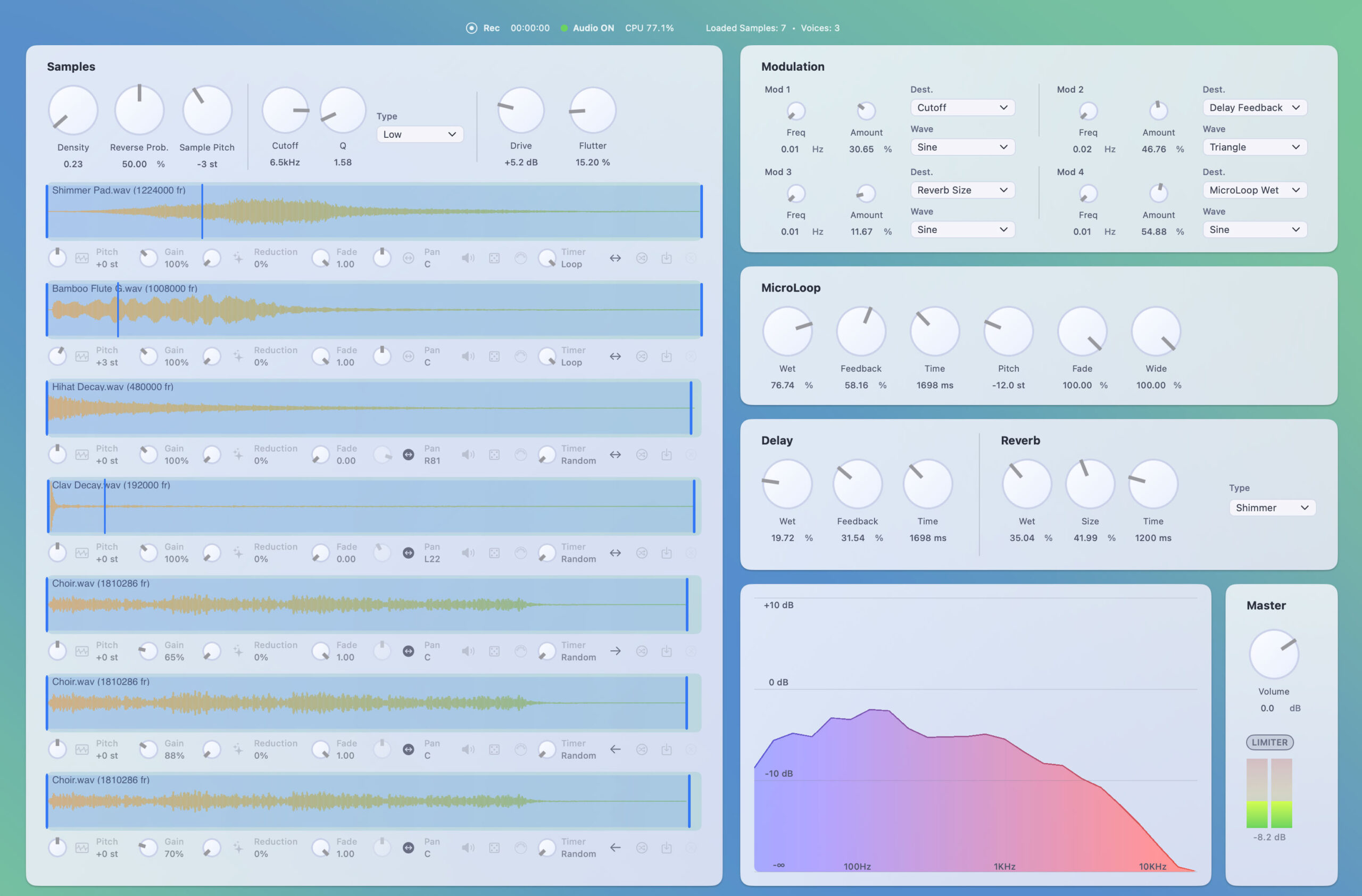This screenshot has width=1362, height=896.
Task: Open the filter Type dropdown showing Low
Action: click(x=419, y=135)
